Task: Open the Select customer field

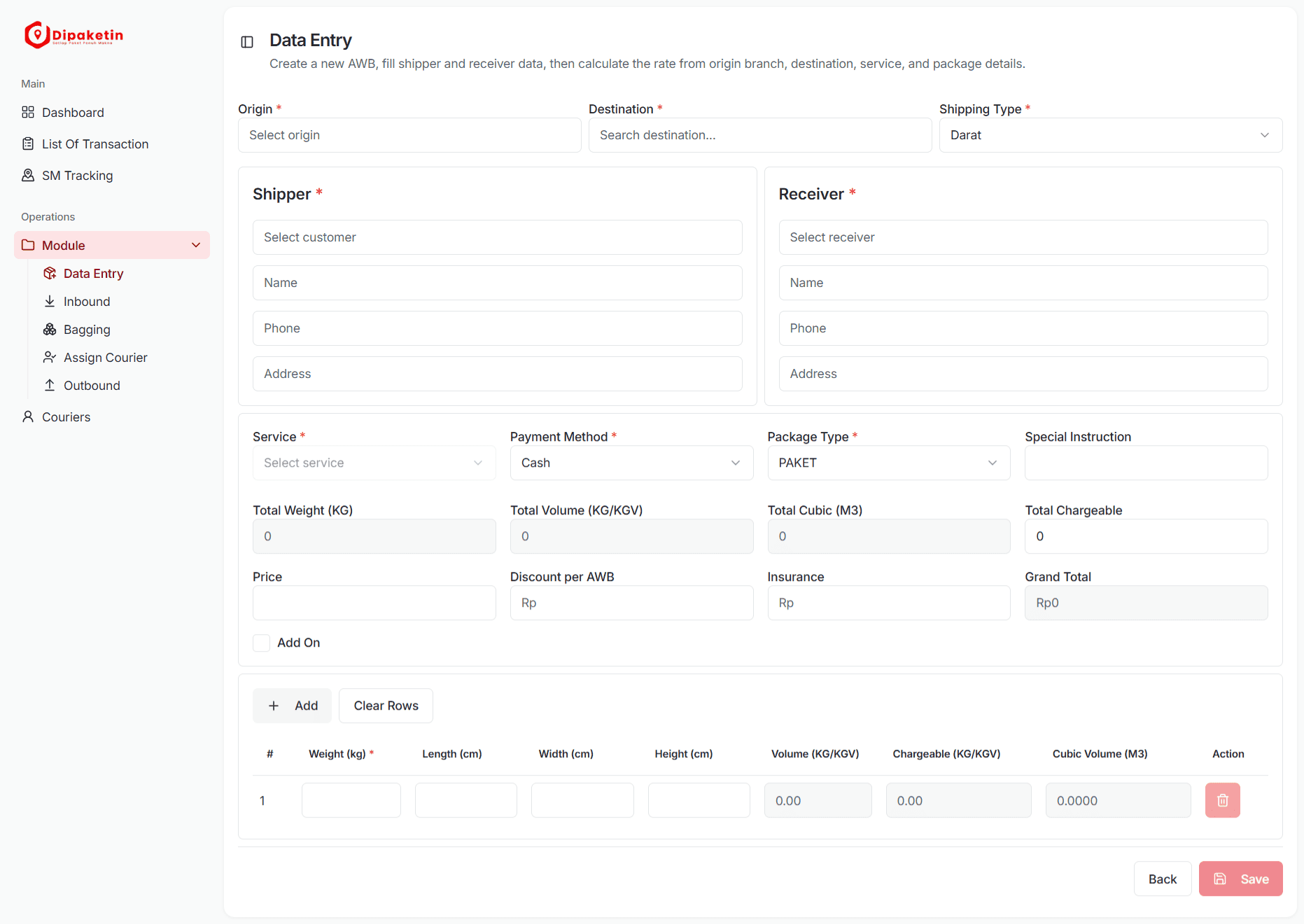Action: pyautogui.click(x=498, y=237)
